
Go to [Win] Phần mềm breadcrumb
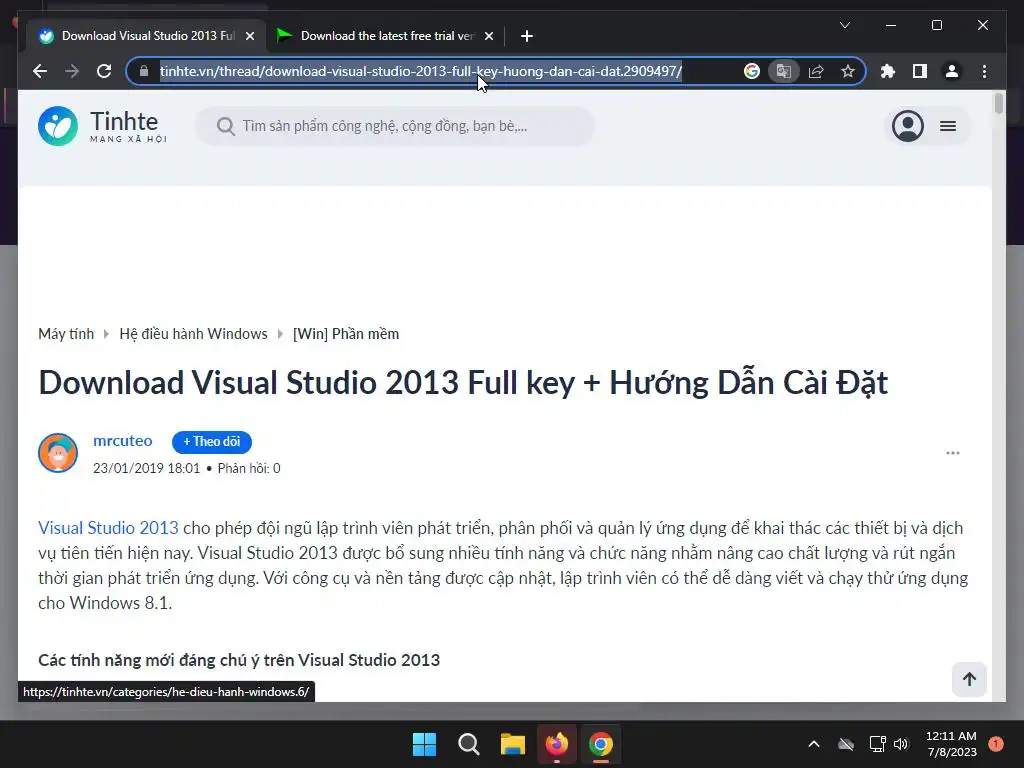tap(345, 334)
